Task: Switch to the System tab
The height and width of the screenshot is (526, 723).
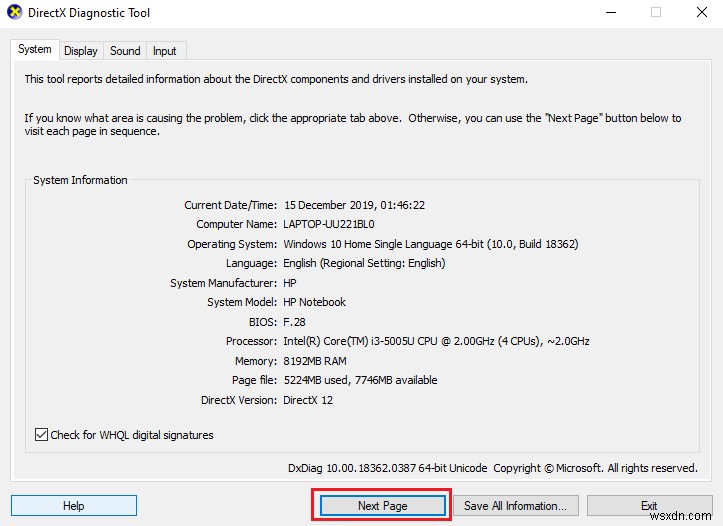Action: [x=35, y=49]
